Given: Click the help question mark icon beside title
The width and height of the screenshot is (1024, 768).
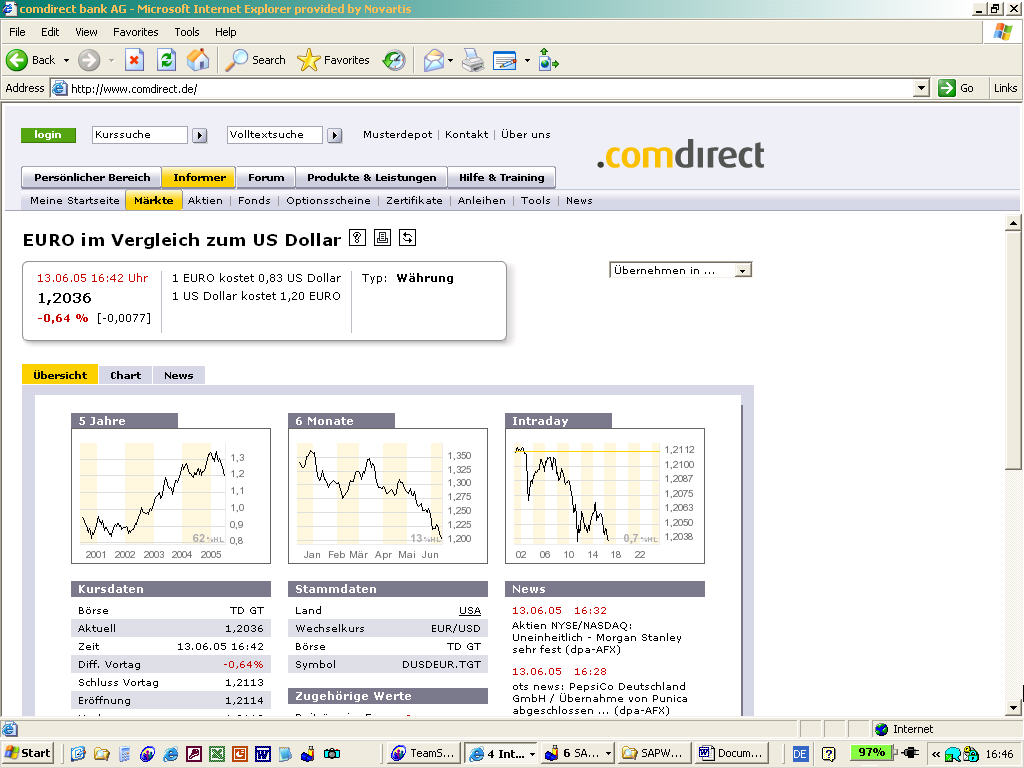Looking at the screenshot, I should 357,238.
